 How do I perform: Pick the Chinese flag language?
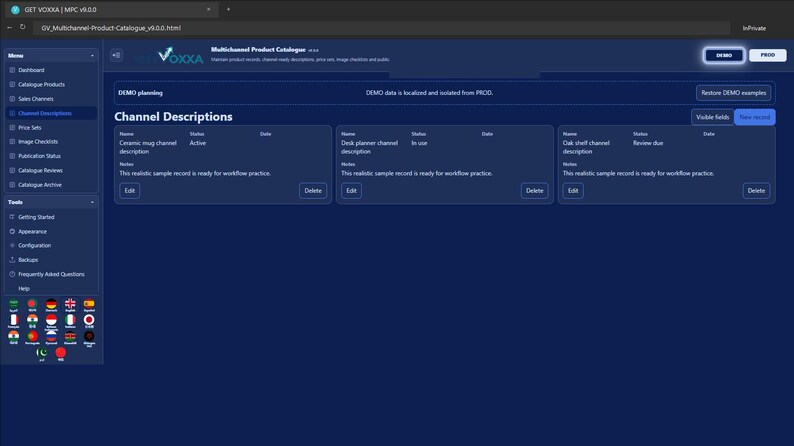click(x=61, y=354)
